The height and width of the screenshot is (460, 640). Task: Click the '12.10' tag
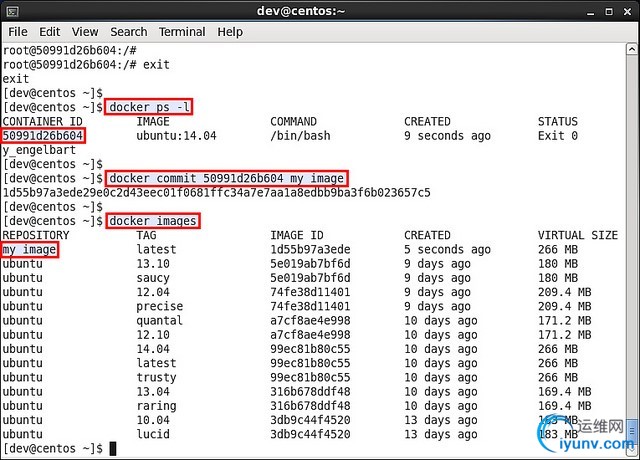pos(153,335)
